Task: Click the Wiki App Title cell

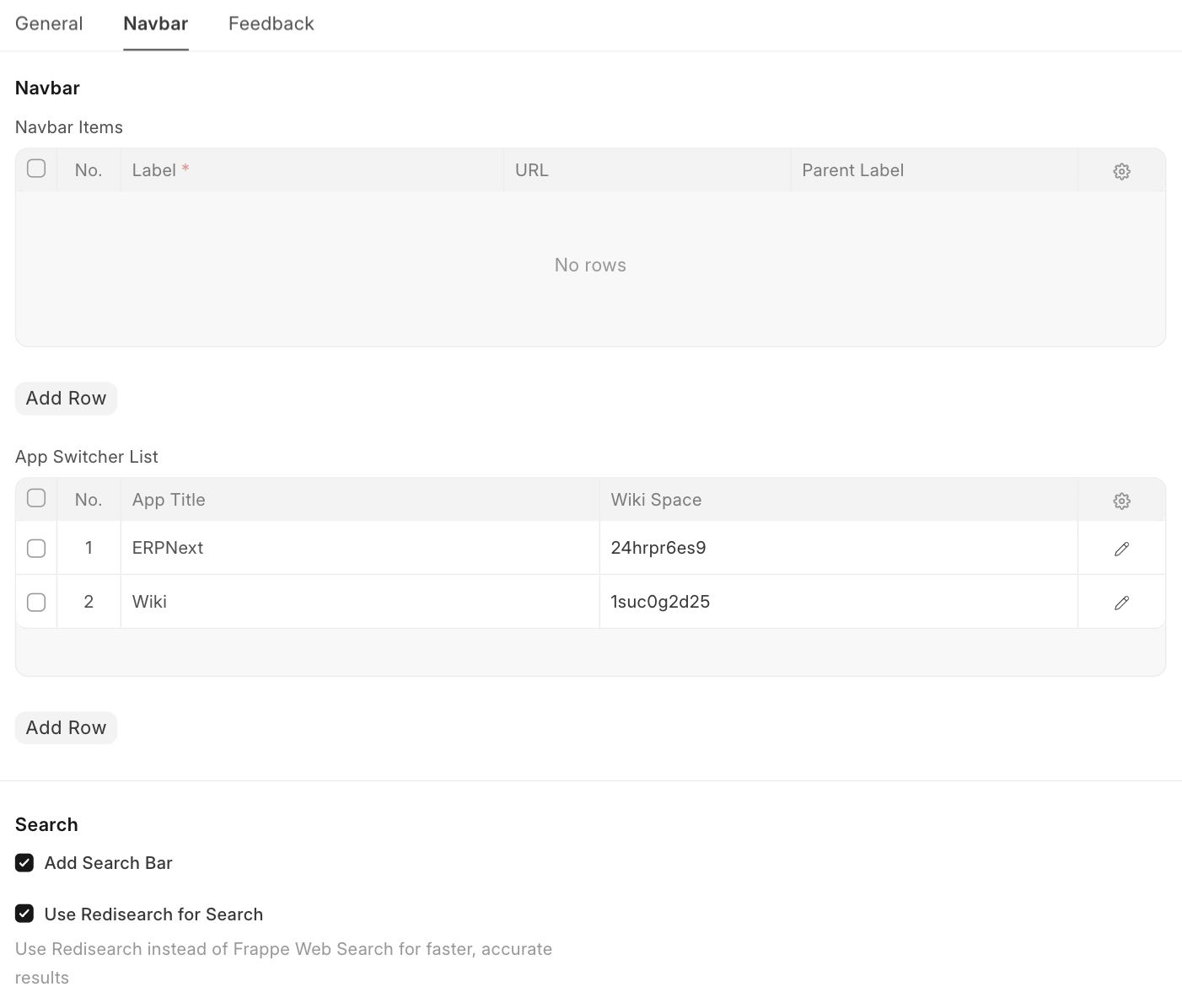Action: click(359, 602)
